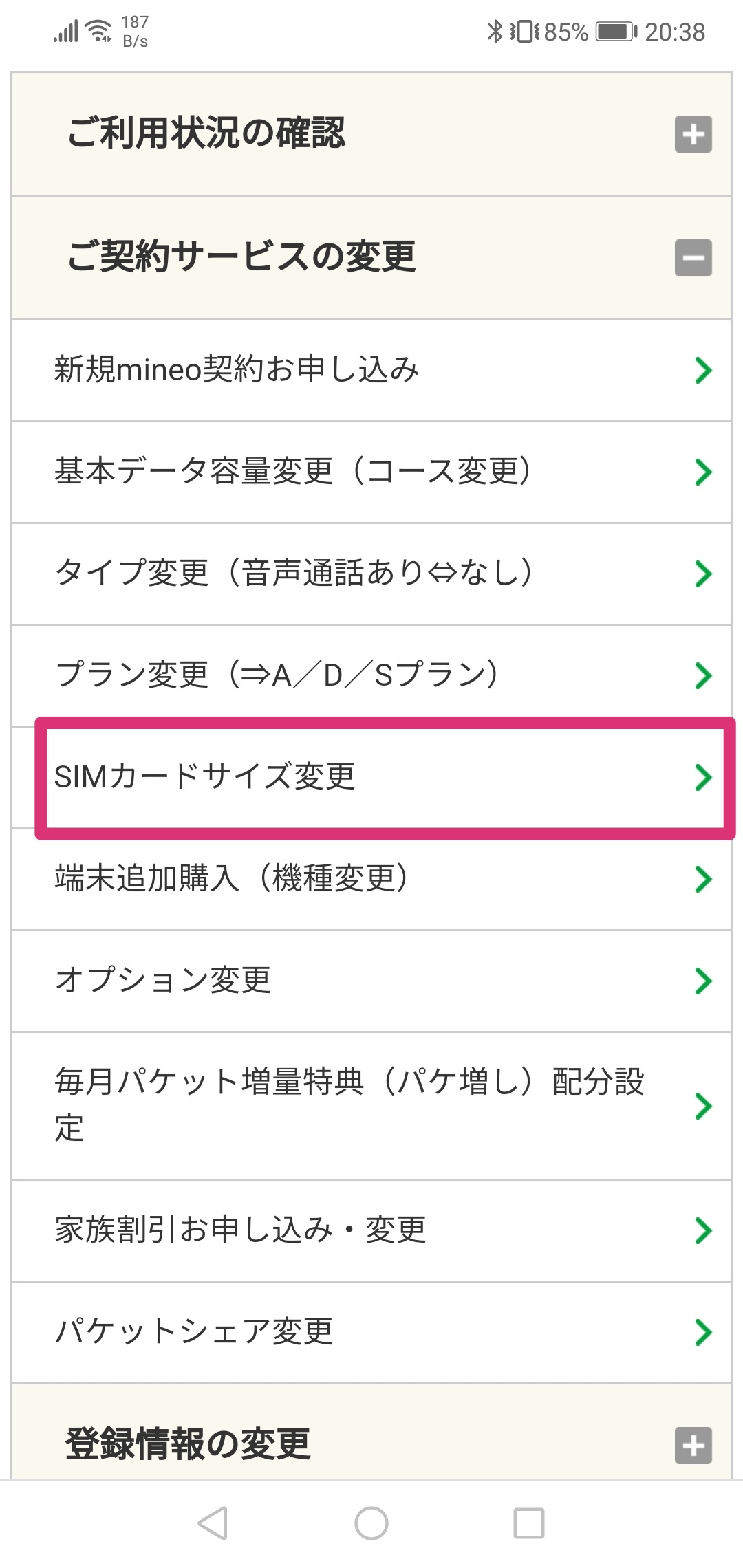Viewport: 743px width, 1568px height.
Task: Expand the 登録情報の変更 section with plus icon
Action: click(x=693, y=1446)
